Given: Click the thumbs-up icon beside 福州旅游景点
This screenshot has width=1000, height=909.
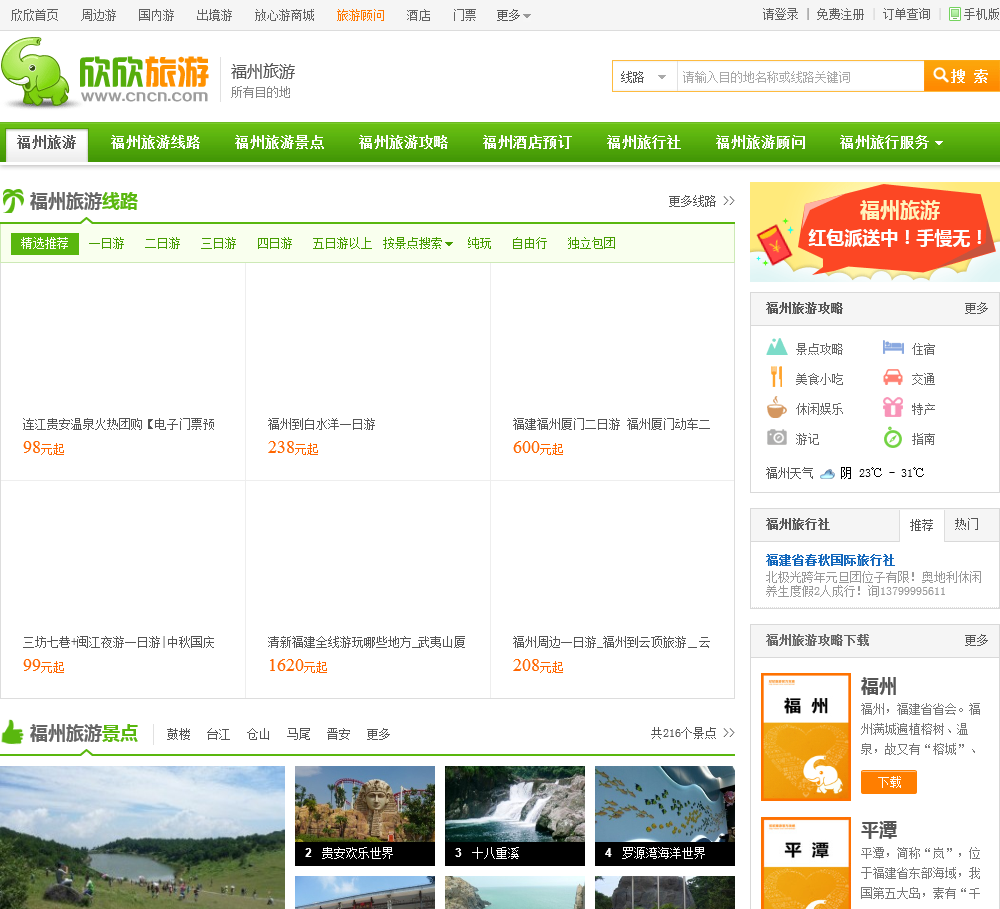Looking at the screenshot, I should pyautogui.click(x=12, y=732).
